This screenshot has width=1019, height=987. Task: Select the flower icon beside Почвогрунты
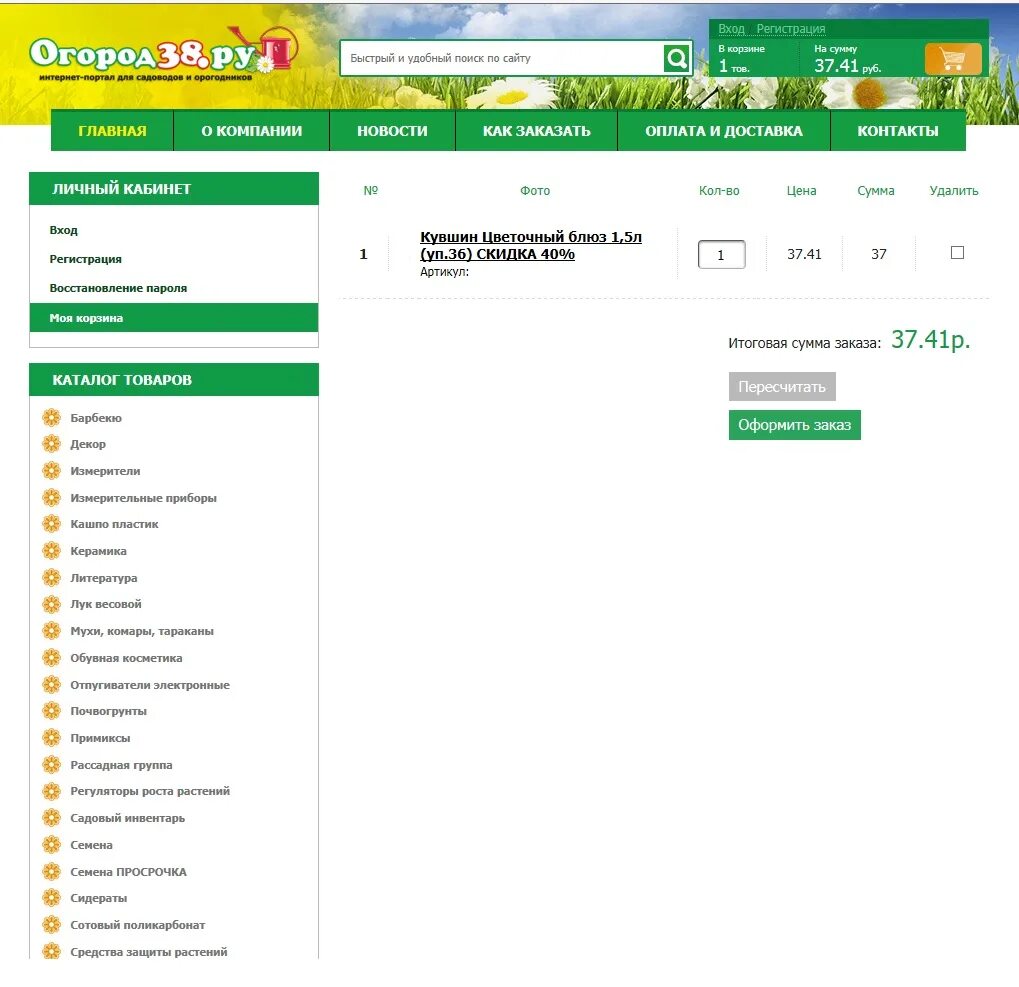pyautogui.click(x=51, y=711)
